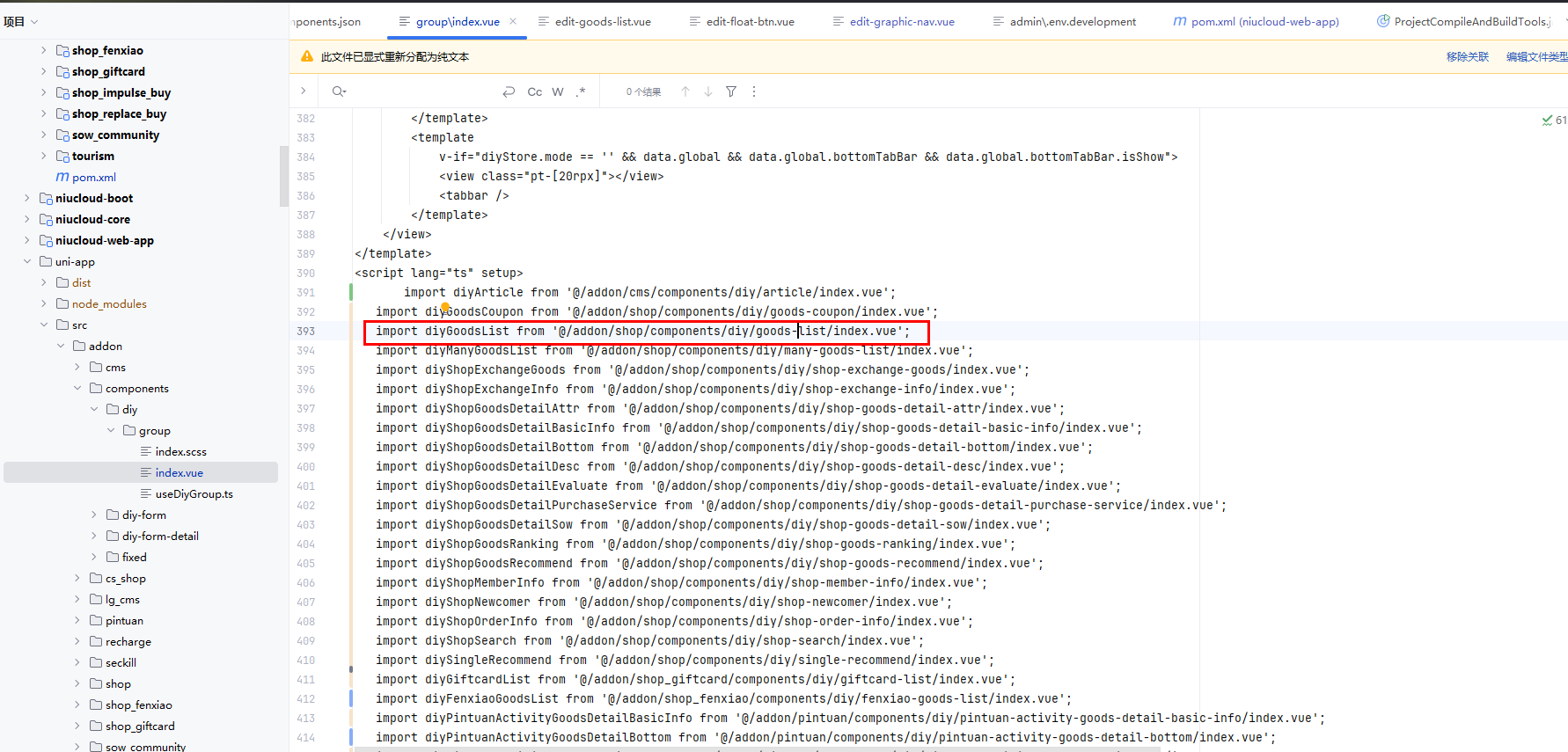
Task: Click the yellow intention bulb on line 392
Action: click(445, 308)
